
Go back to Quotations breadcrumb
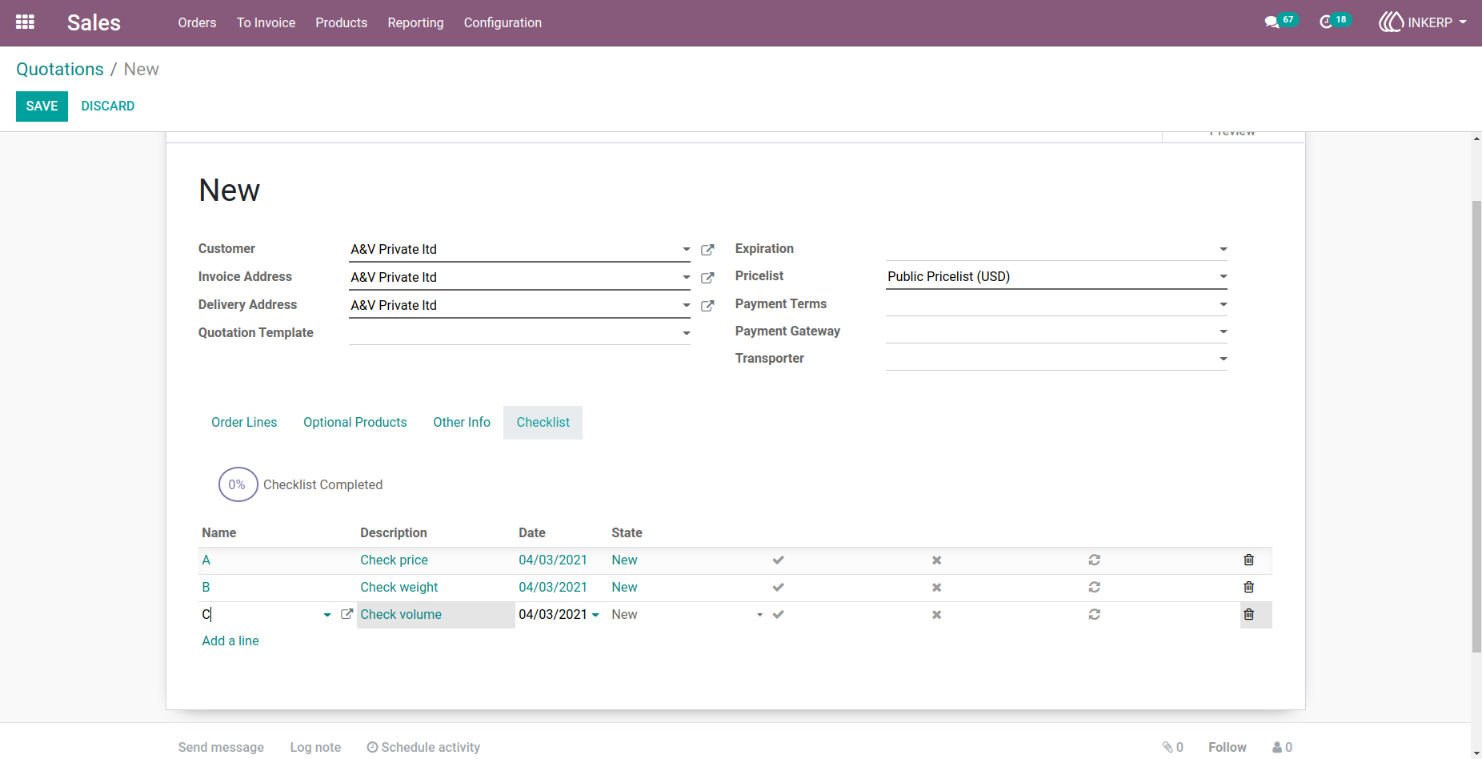[x=60, y=69]
